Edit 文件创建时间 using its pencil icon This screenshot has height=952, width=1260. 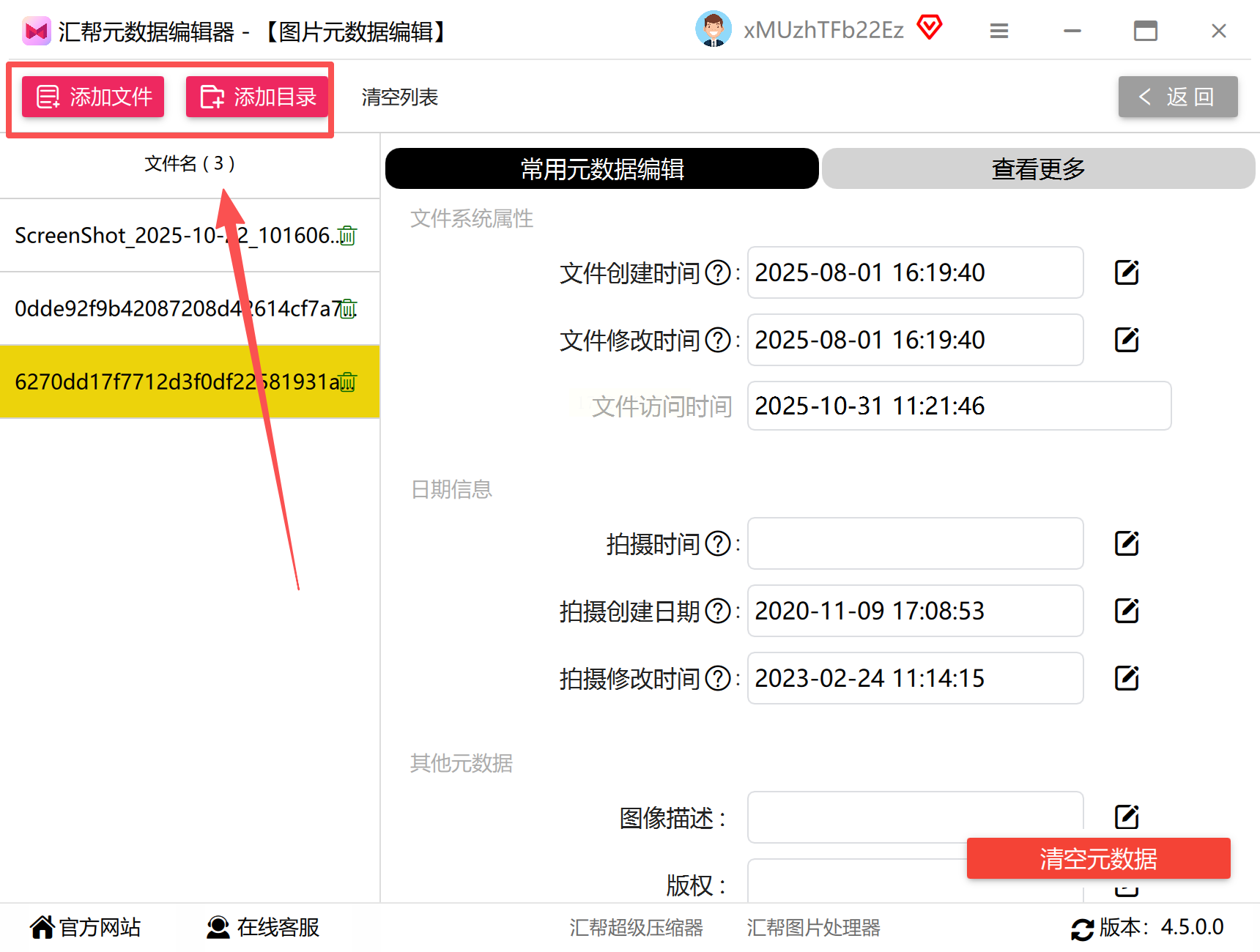[1127, 272]
